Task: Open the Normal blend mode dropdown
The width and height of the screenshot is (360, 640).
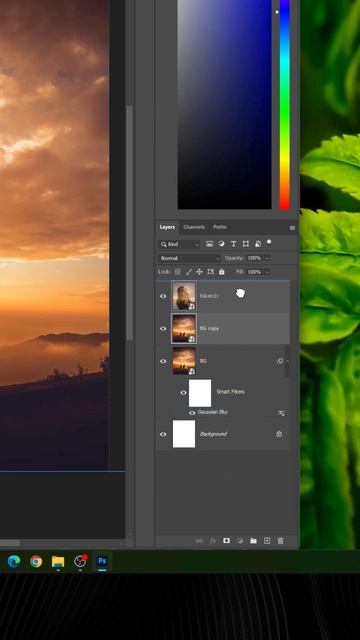Action: point(189,258)
